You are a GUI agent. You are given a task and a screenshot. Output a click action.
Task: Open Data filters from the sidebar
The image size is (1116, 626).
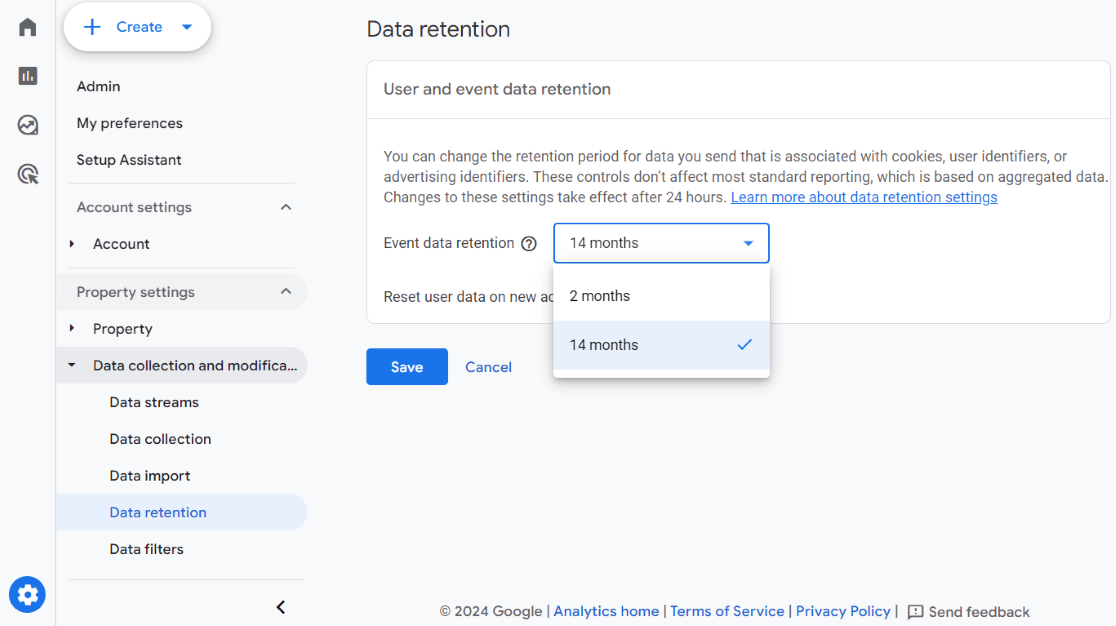tap(146, 548)
